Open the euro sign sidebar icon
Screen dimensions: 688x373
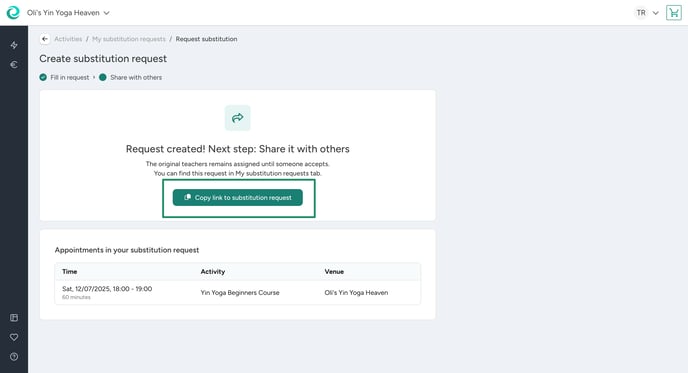[x=14, y=65]
